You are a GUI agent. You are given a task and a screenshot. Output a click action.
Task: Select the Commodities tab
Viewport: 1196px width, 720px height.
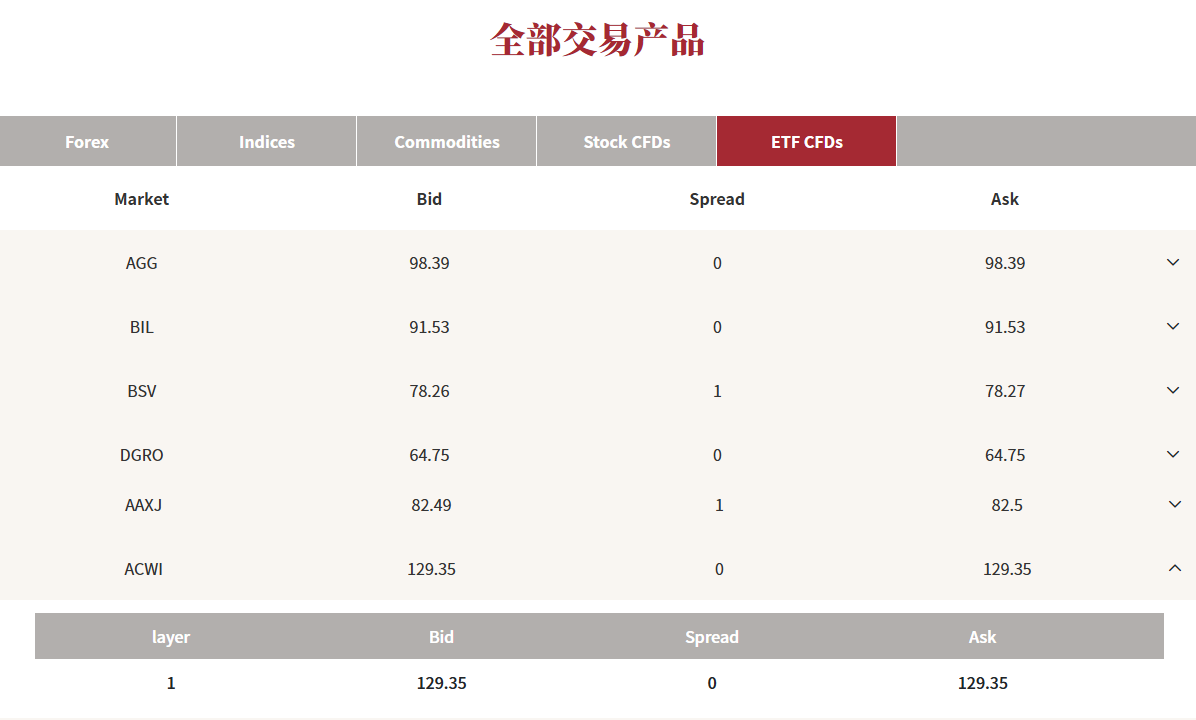point(446,141)
